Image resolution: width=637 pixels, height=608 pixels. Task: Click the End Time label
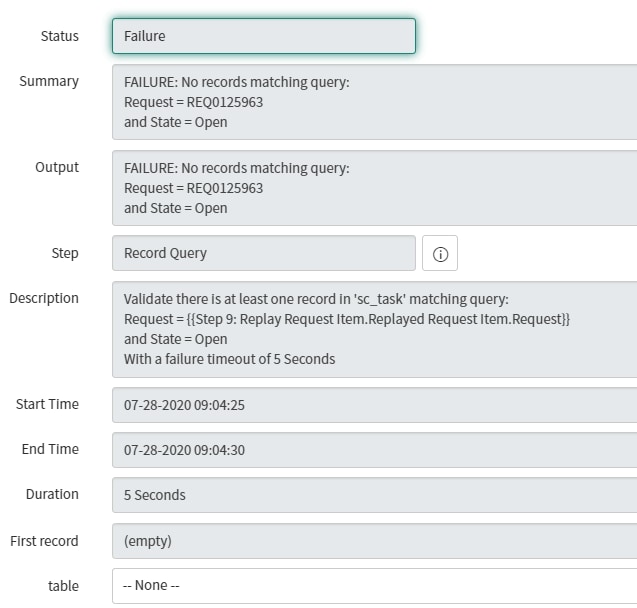50,449
